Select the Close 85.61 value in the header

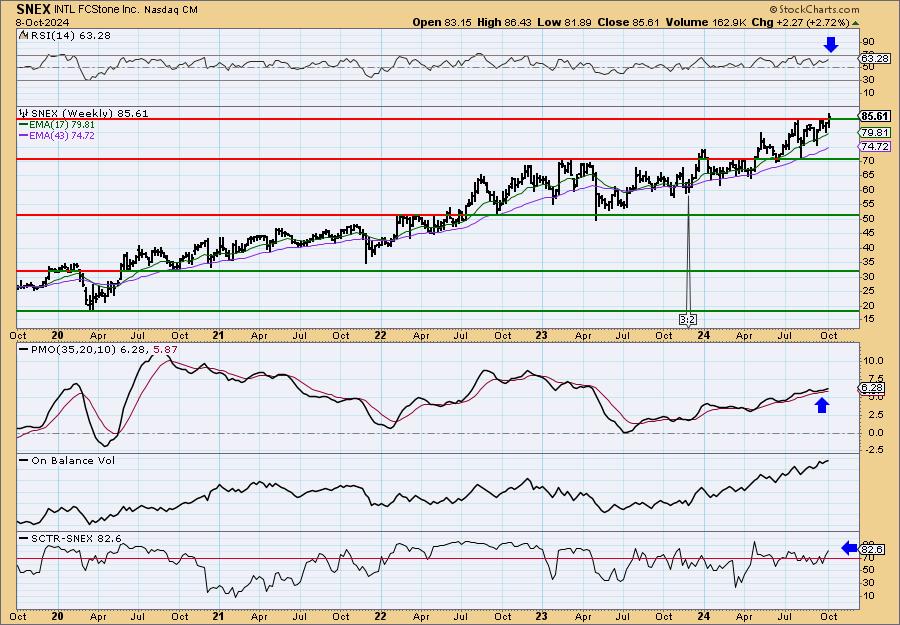click(x=628, y=22)
